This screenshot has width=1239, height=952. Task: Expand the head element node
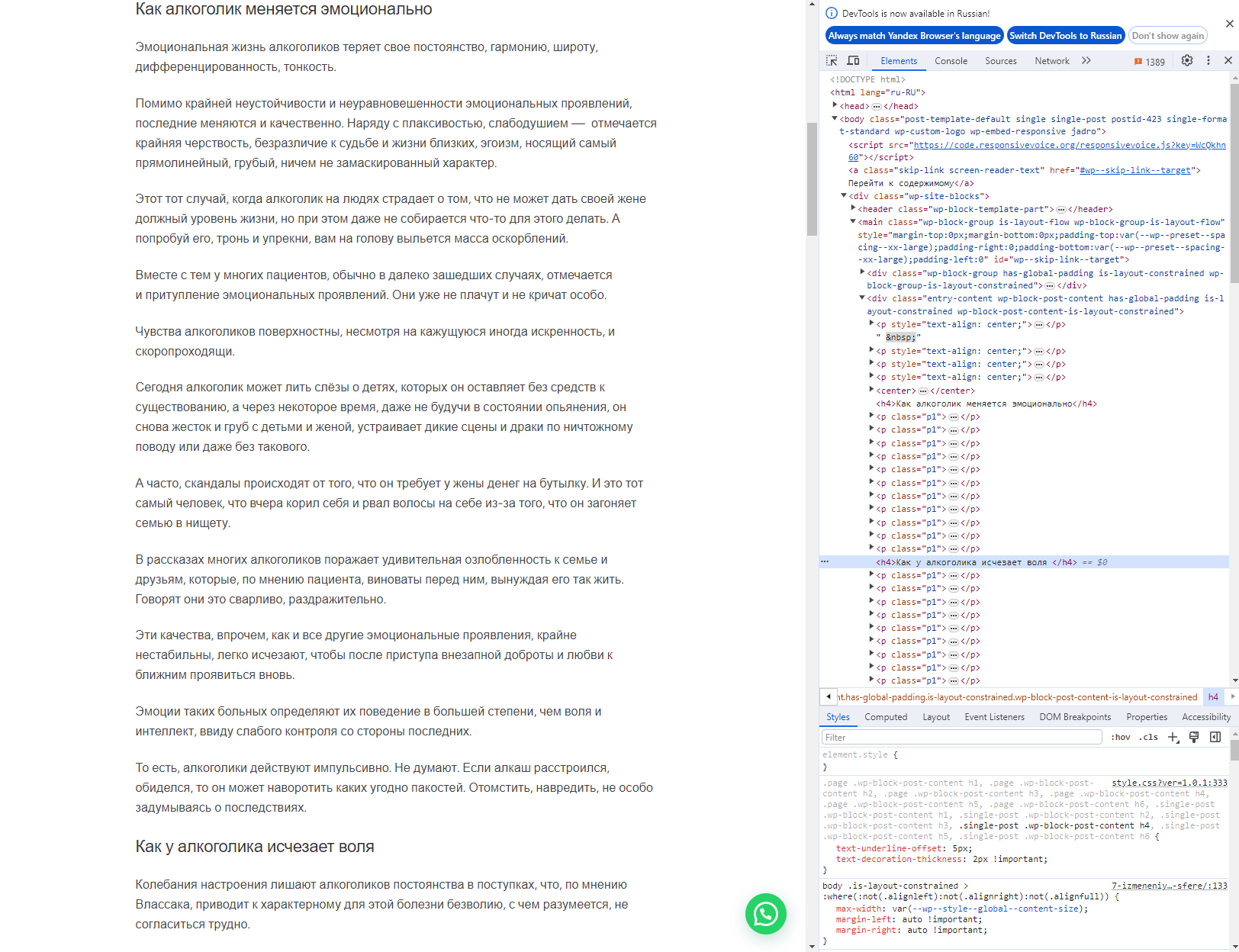pyautogui.click(x=835, y=106)
